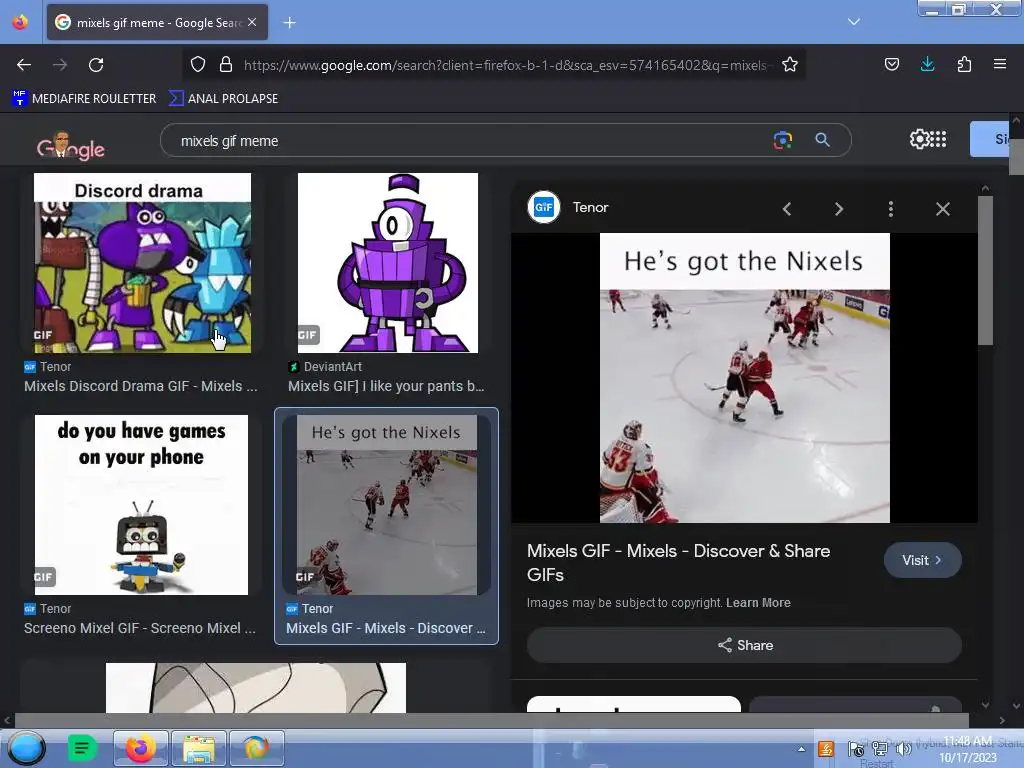Open Pocket save icon
The height and width of the screenshot is (768, 1024).
891,64
